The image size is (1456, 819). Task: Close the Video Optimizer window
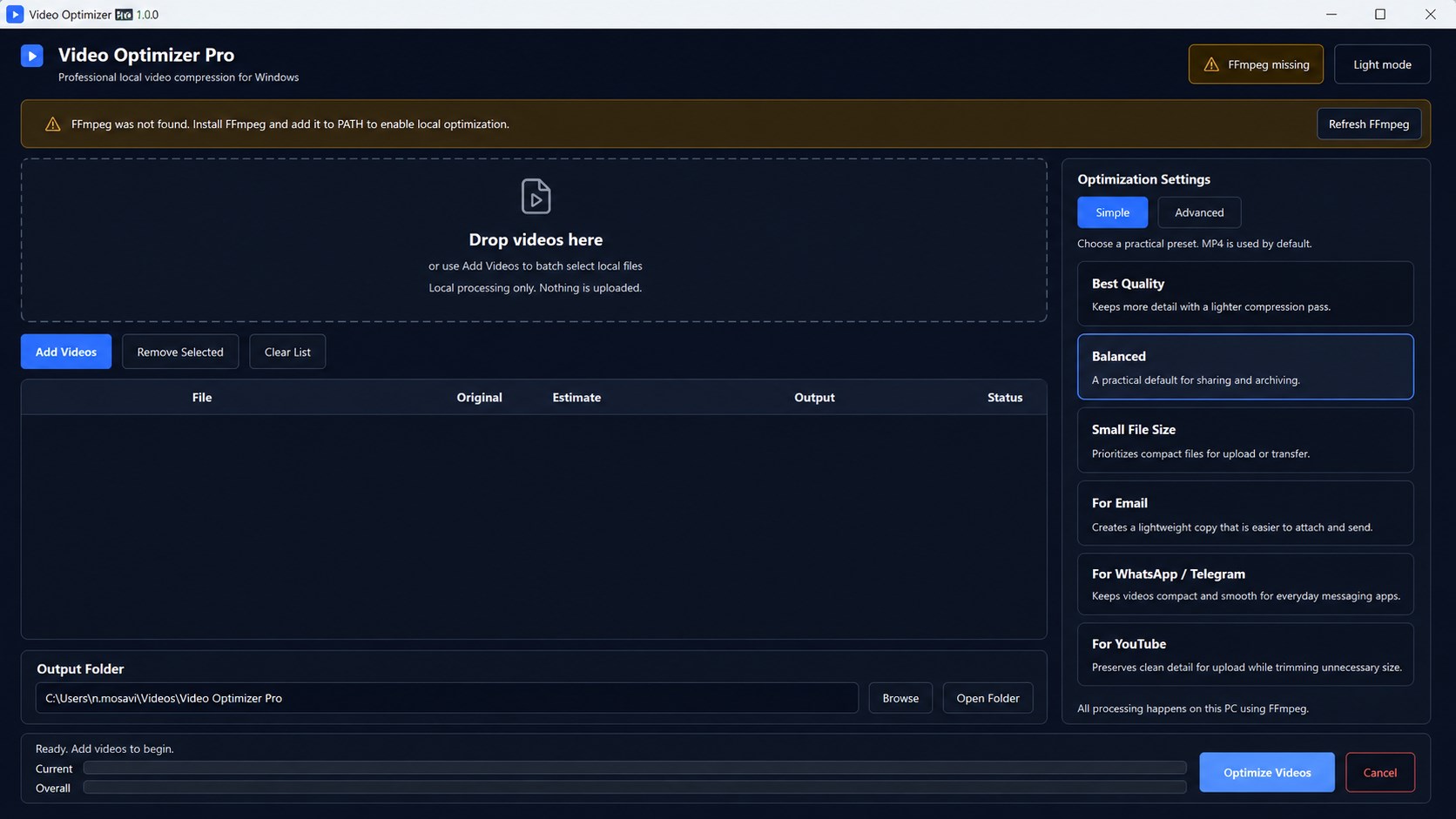1430,14
